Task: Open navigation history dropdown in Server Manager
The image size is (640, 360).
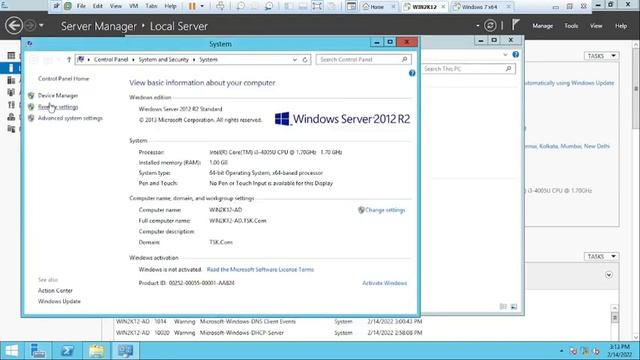Action: [x=41, y=26]
